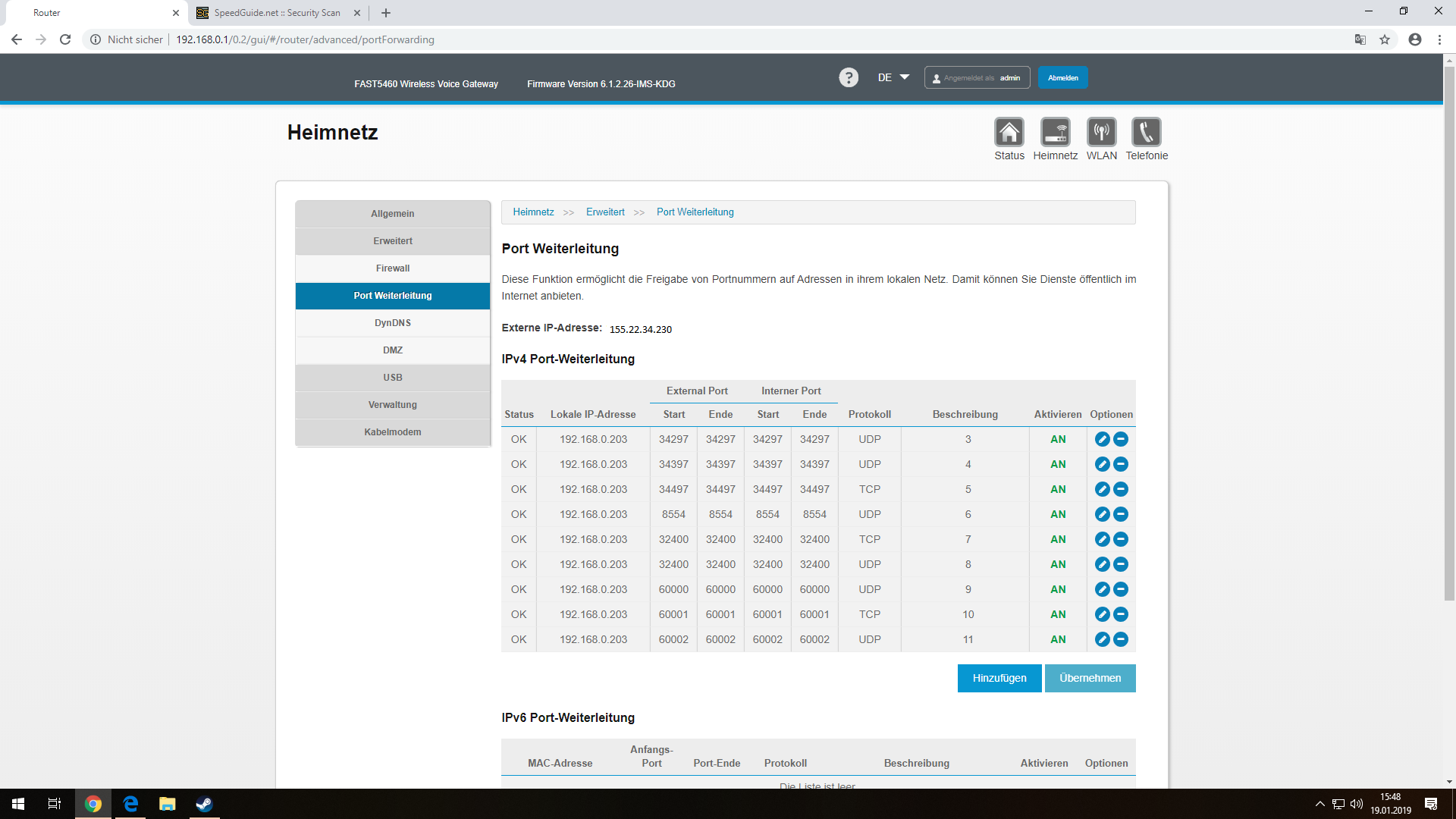Toggle AN activation for rule 7
The width and height of the screenshot is (1456, 819).
point(1058,539)
